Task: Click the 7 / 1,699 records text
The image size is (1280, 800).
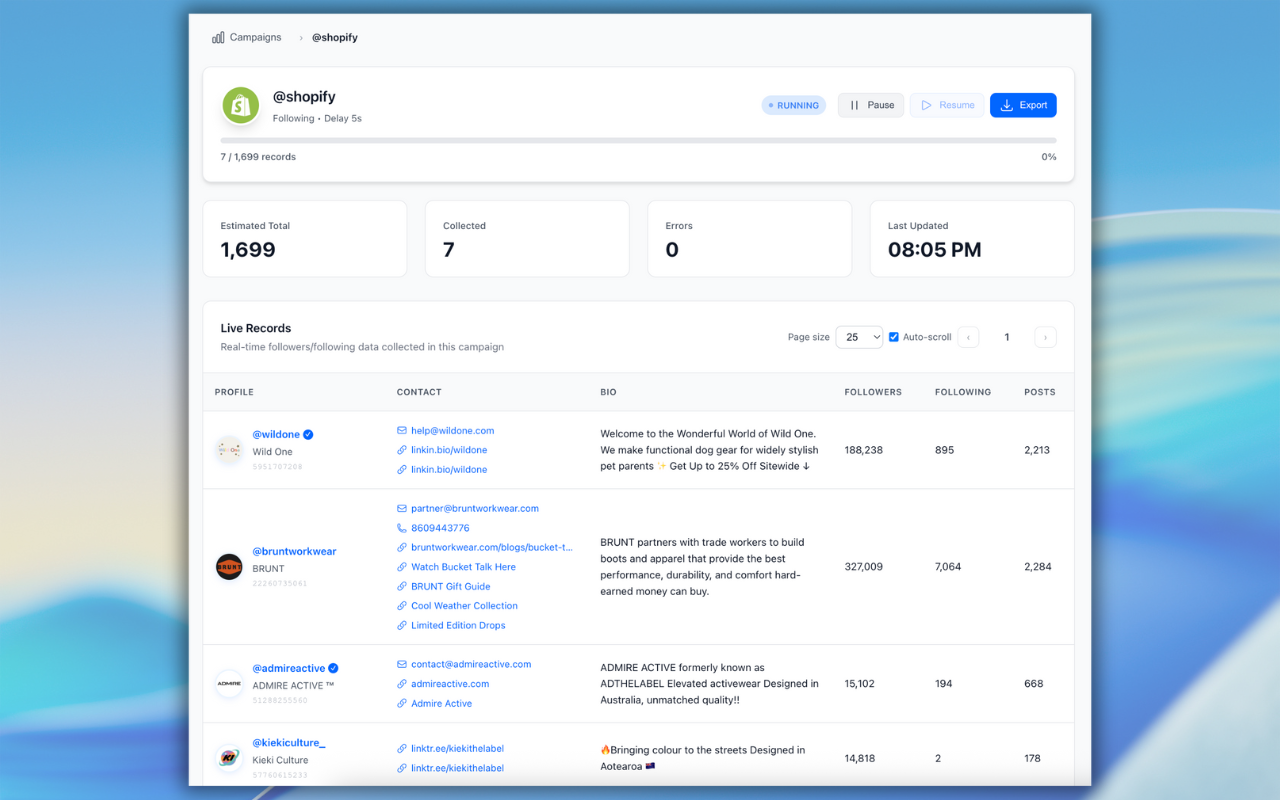Action: pyautogui.click(x=258, y=157)
